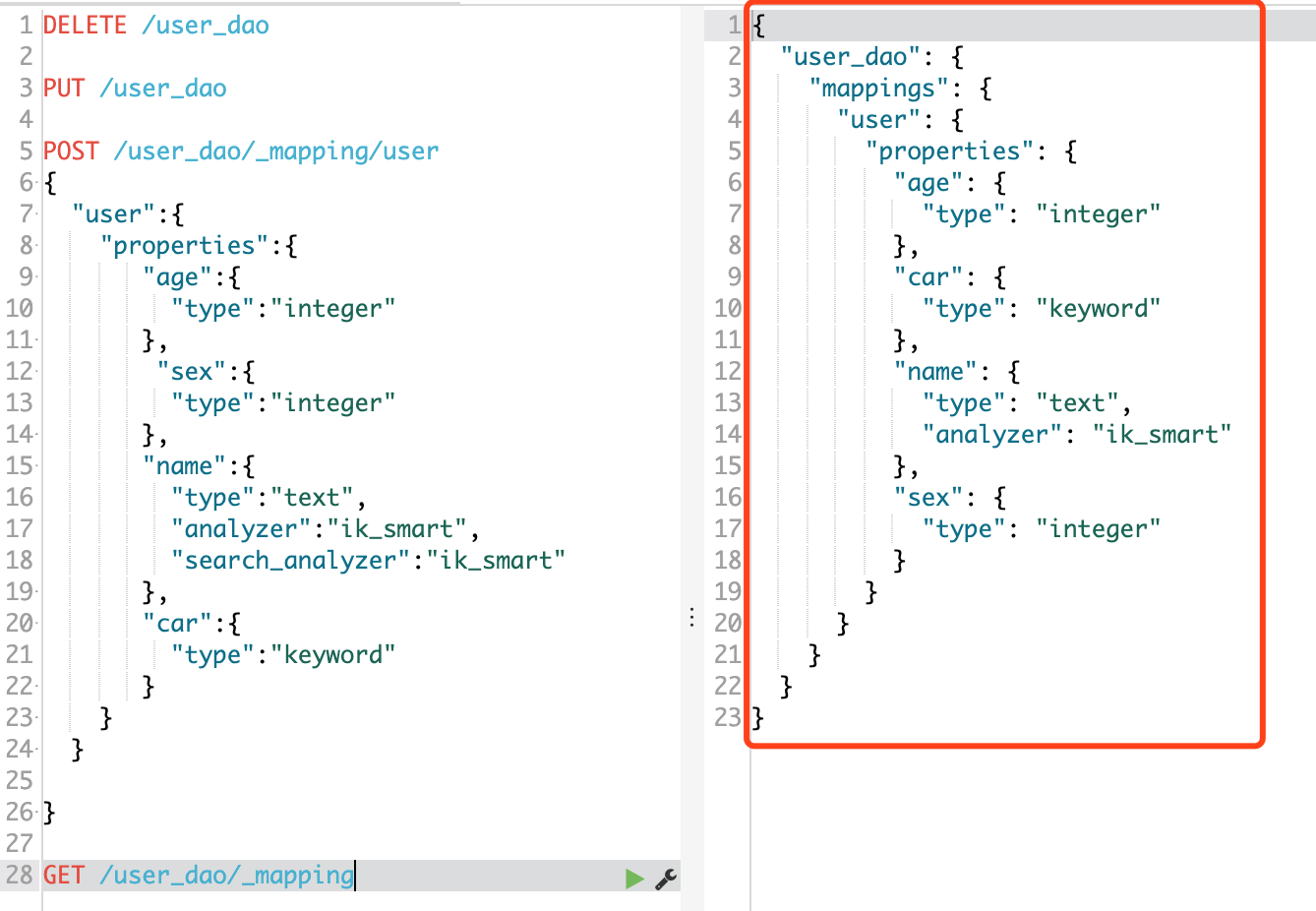Click "type":"keyword" in the request editor
Screen dimensions: 1316x911
tap(283, 655)
